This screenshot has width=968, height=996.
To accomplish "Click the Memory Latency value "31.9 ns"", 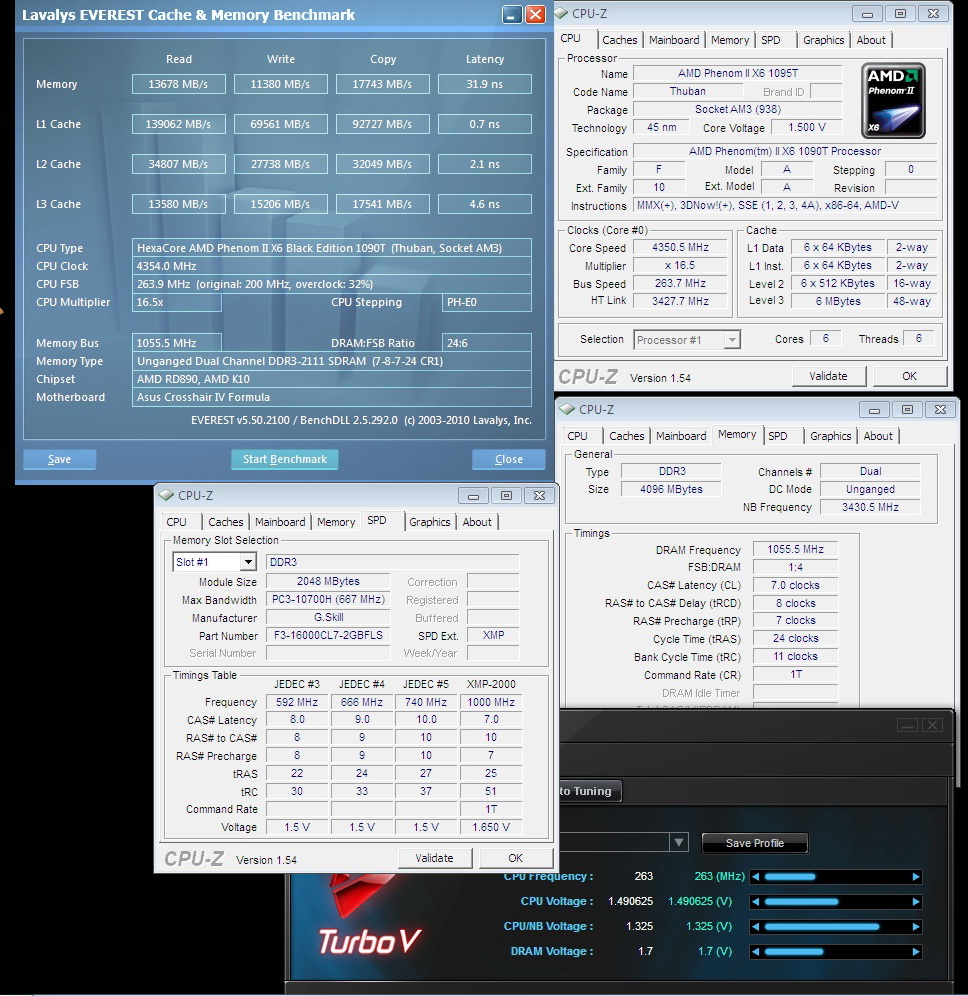I will pos(485,84).
